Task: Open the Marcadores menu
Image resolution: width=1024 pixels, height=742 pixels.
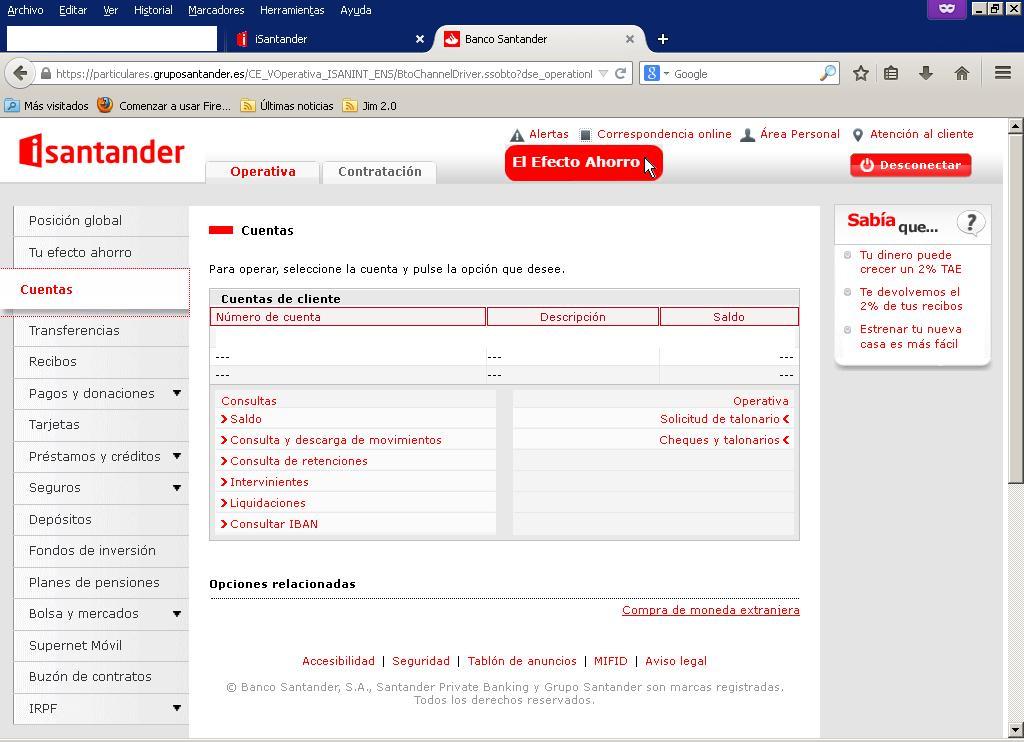Action: click(216, 10)
